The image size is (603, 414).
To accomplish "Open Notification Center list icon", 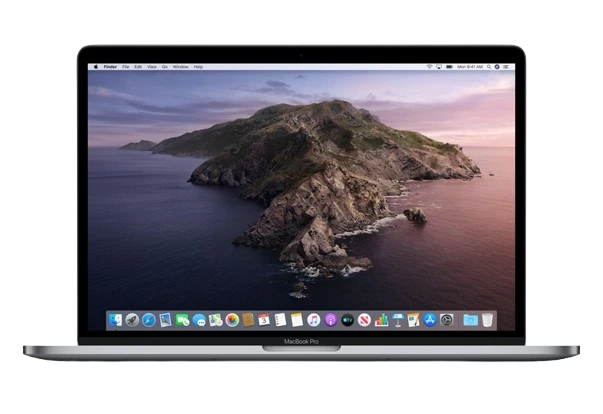I will (506, 67).
